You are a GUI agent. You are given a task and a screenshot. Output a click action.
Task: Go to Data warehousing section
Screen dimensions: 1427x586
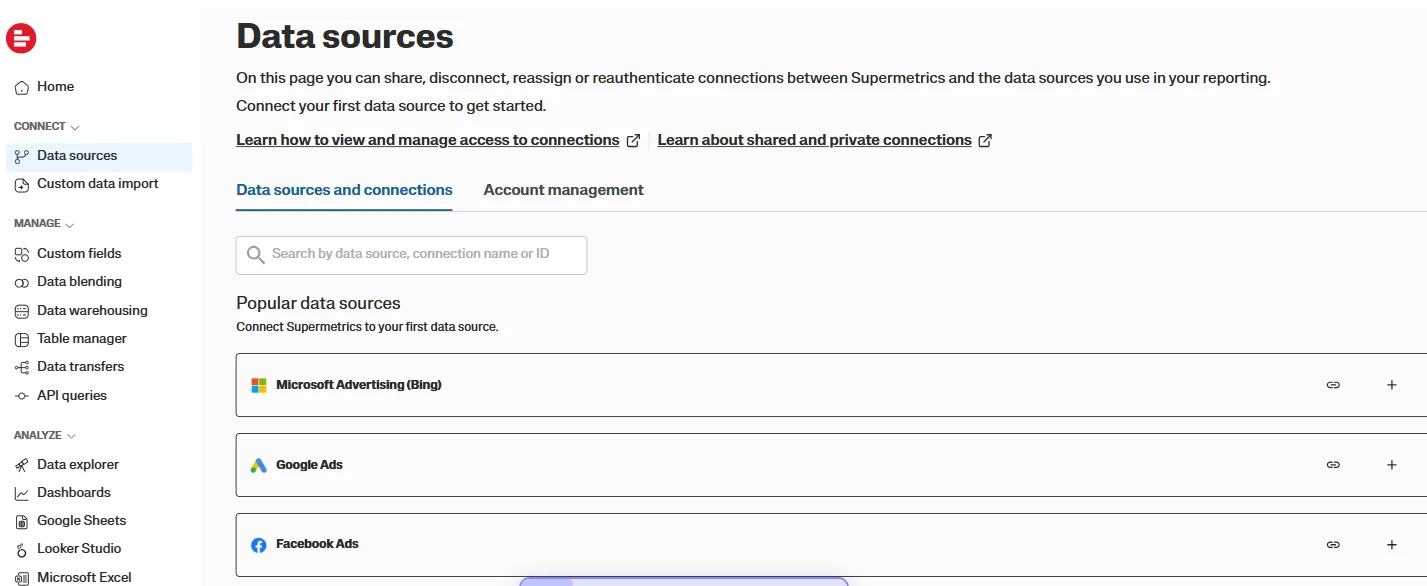pyautogui.click(x=92, y=310)
